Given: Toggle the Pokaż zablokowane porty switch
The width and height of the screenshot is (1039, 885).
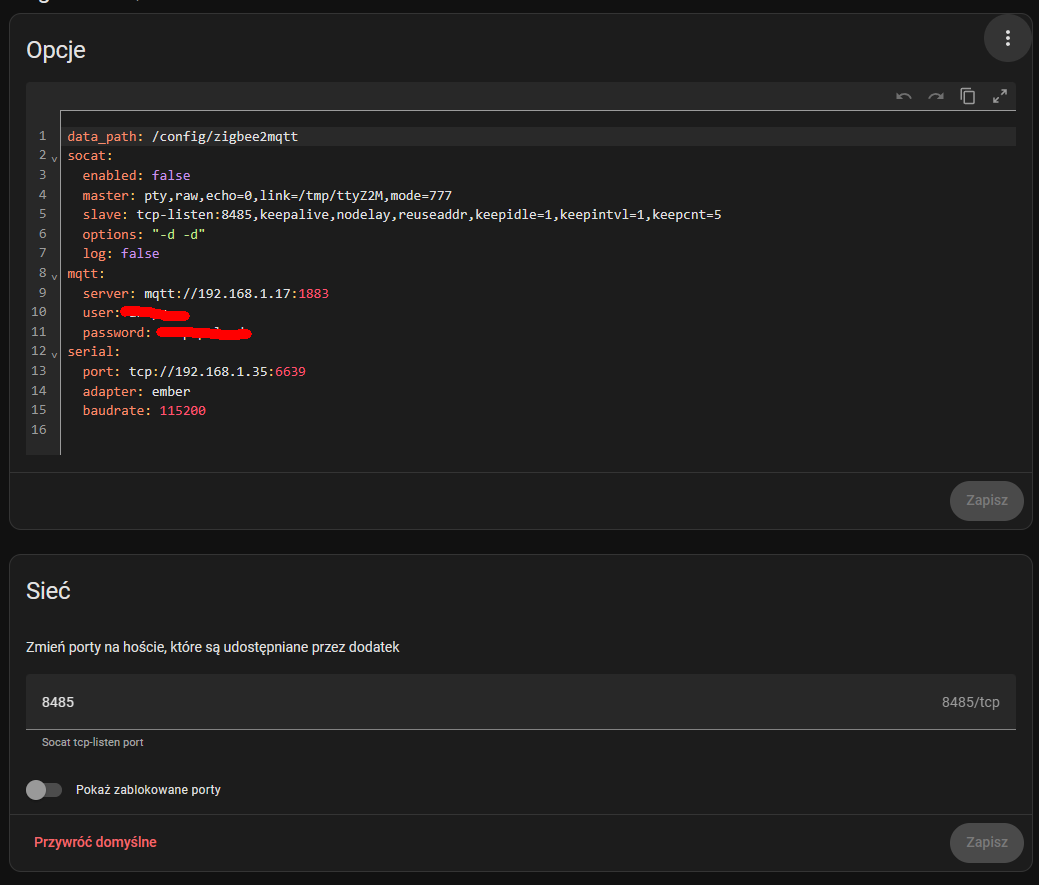Looking at the screenshot, I should (44, 790).
